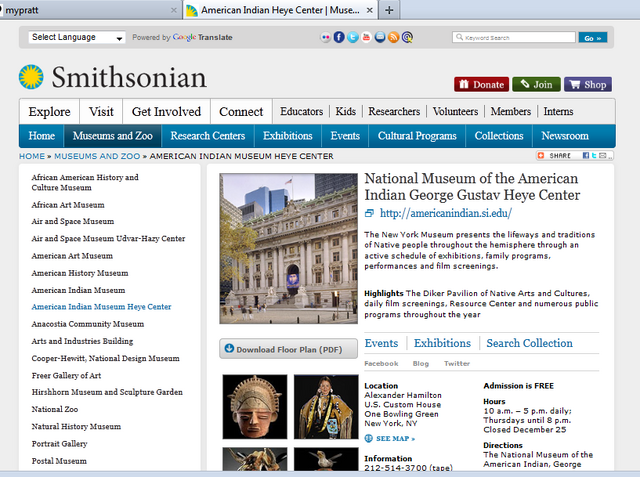Image resolution: width=640 pixels, height=477 pixels.
Task: Open Collections nav item
Action: pyautogui.click(x=499, y=136)
